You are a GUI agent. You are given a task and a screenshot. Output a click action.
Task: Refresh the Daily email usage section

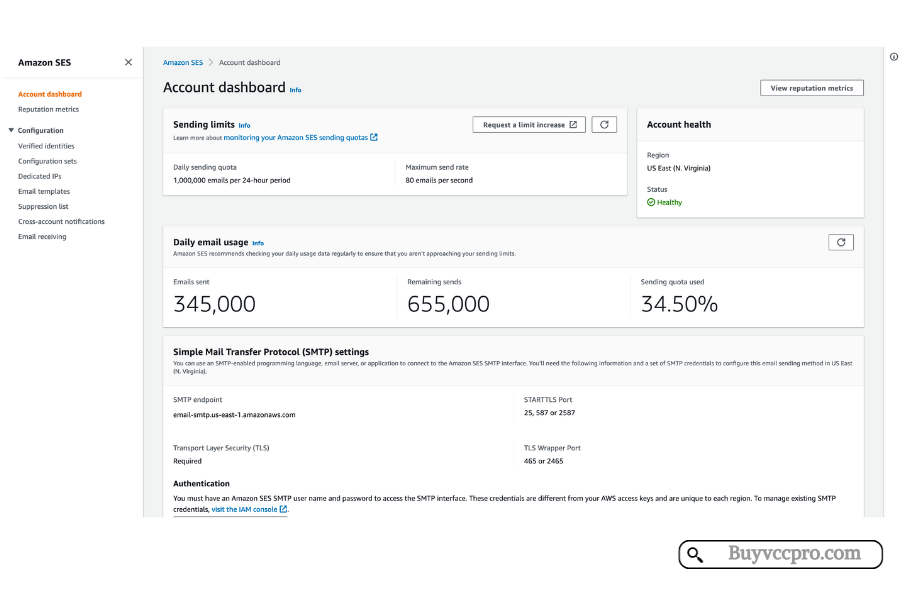[x=841, y=242]
